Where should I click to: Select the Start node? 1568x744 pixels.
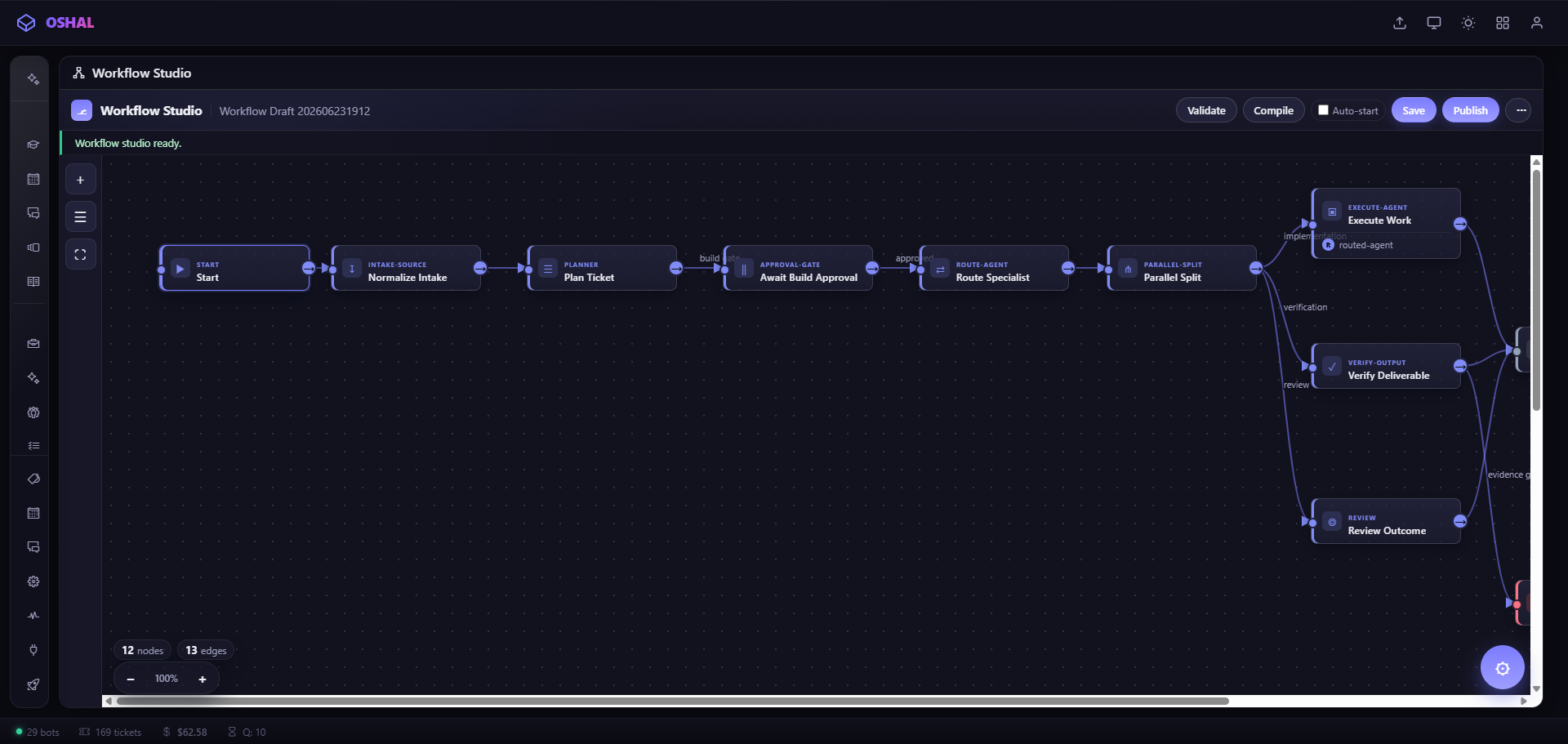pyautogui.click(x=234, y=268)
